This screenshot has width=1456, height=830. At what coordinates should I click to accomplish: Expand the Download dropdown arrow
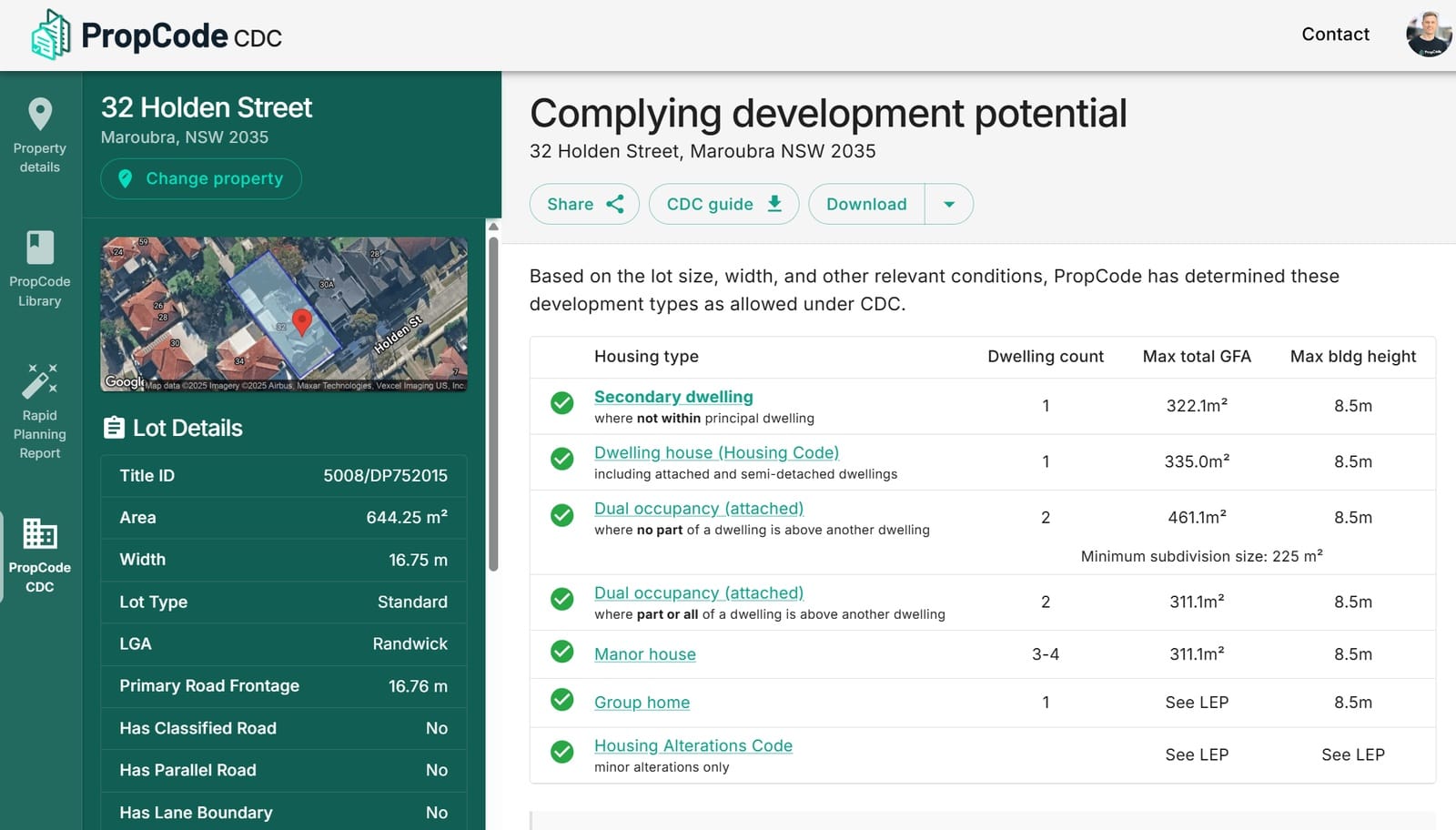pos(949,204)
